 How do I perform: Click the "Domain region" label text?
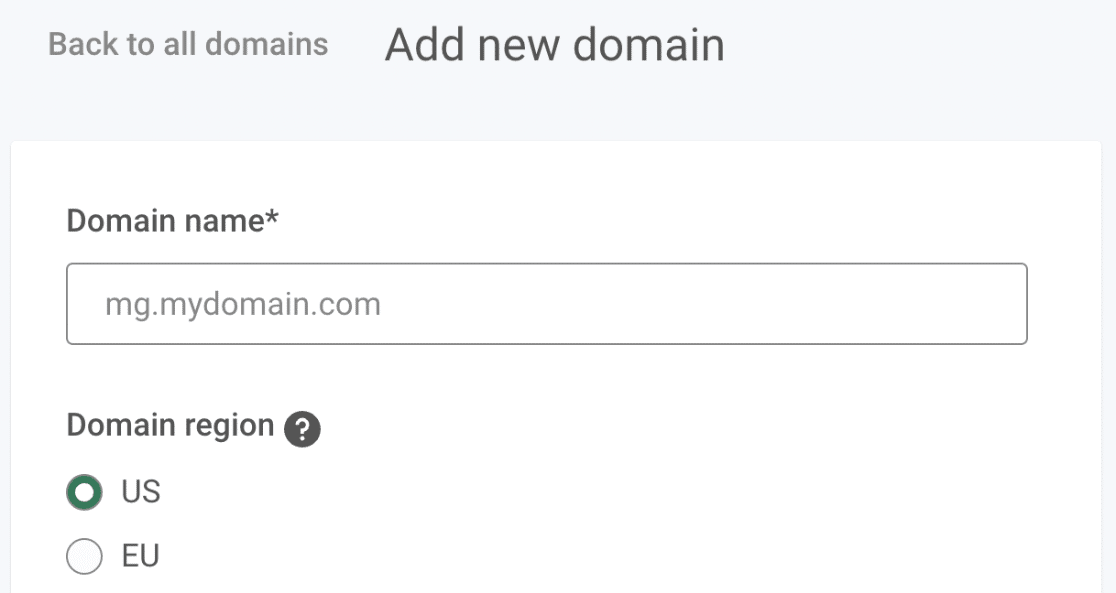coord(170,425)
